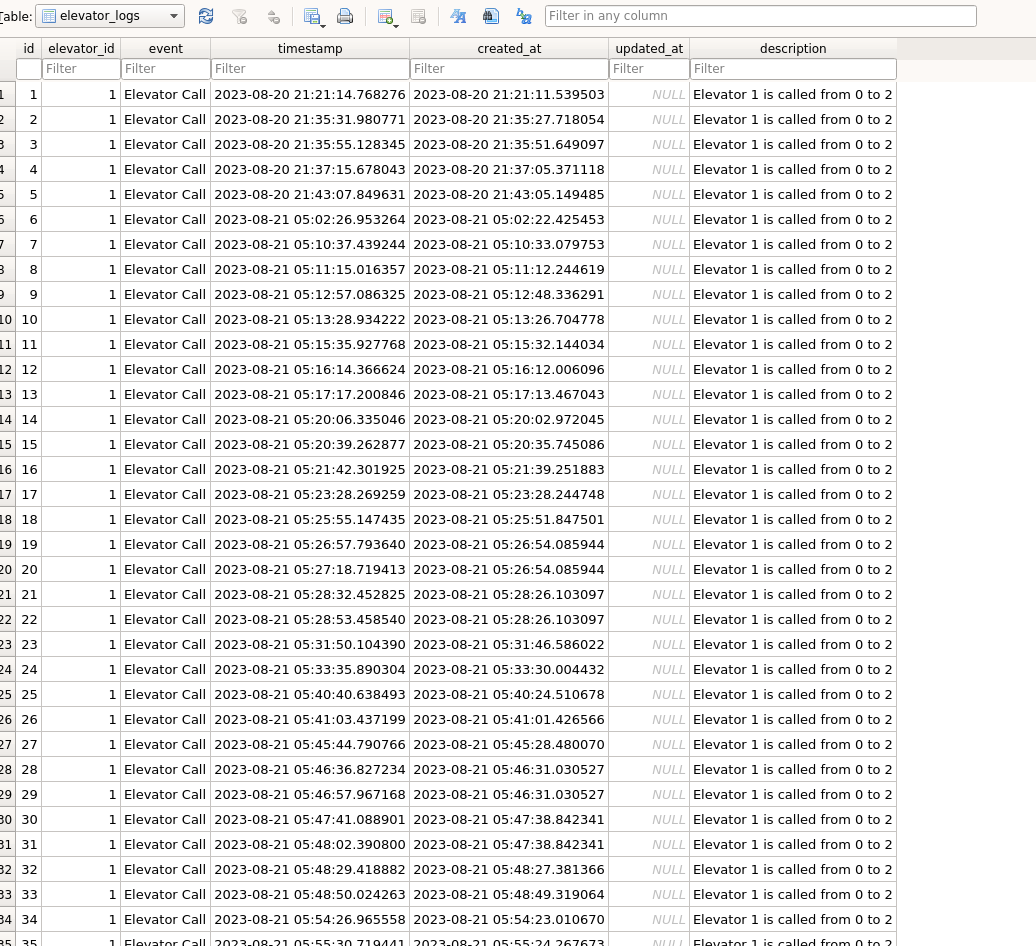Print the elevator_logs table
Viewport: 1036px width, 946px height.
point(344,16)
